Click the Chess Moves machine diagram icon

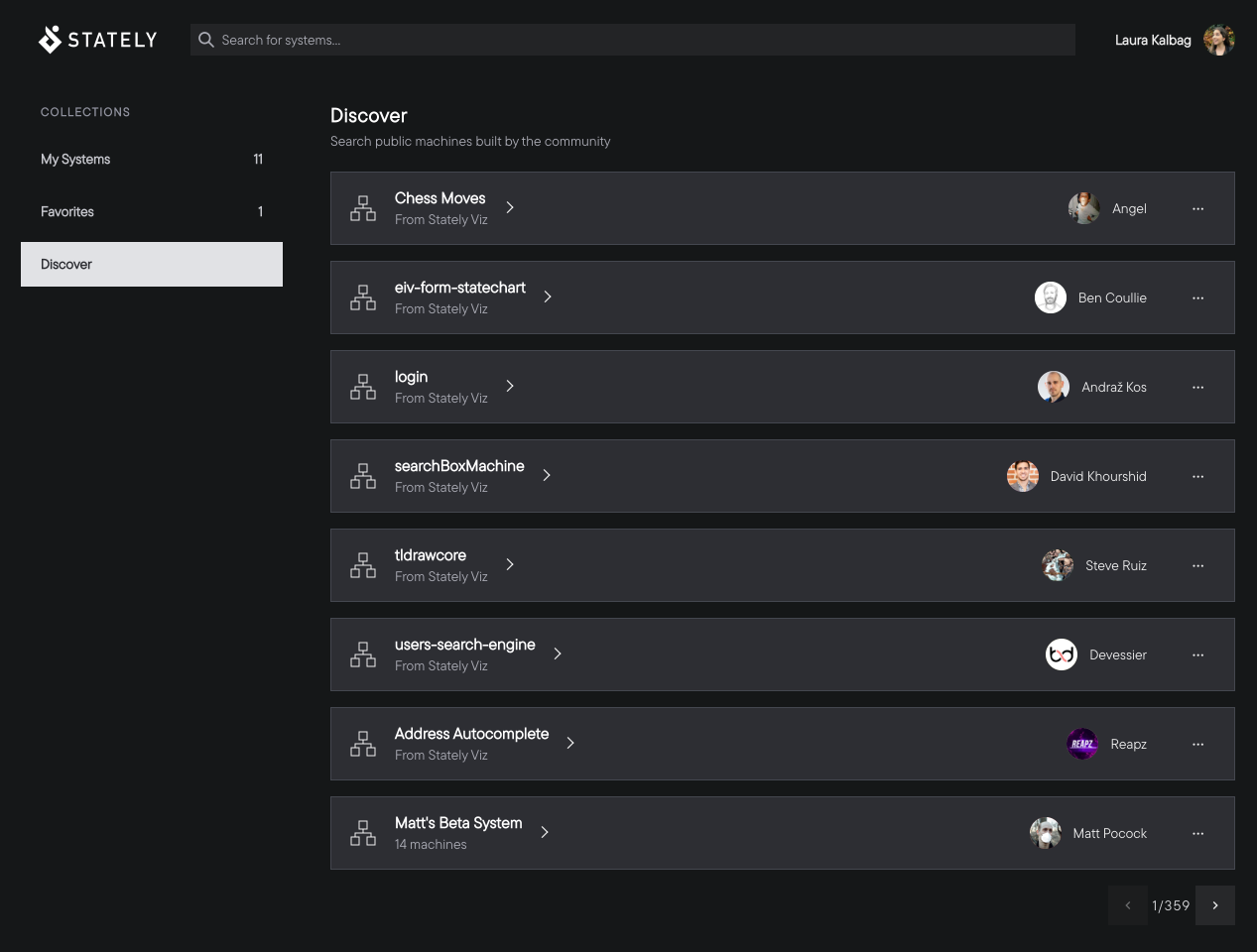pos(363,208)
